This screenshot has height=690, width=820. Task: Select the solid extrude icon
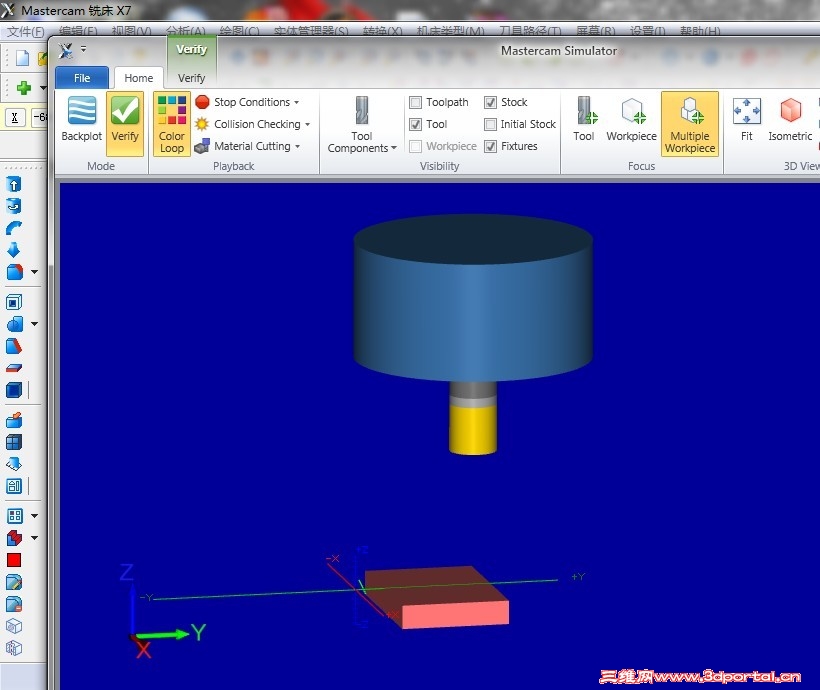pos(14,184)
